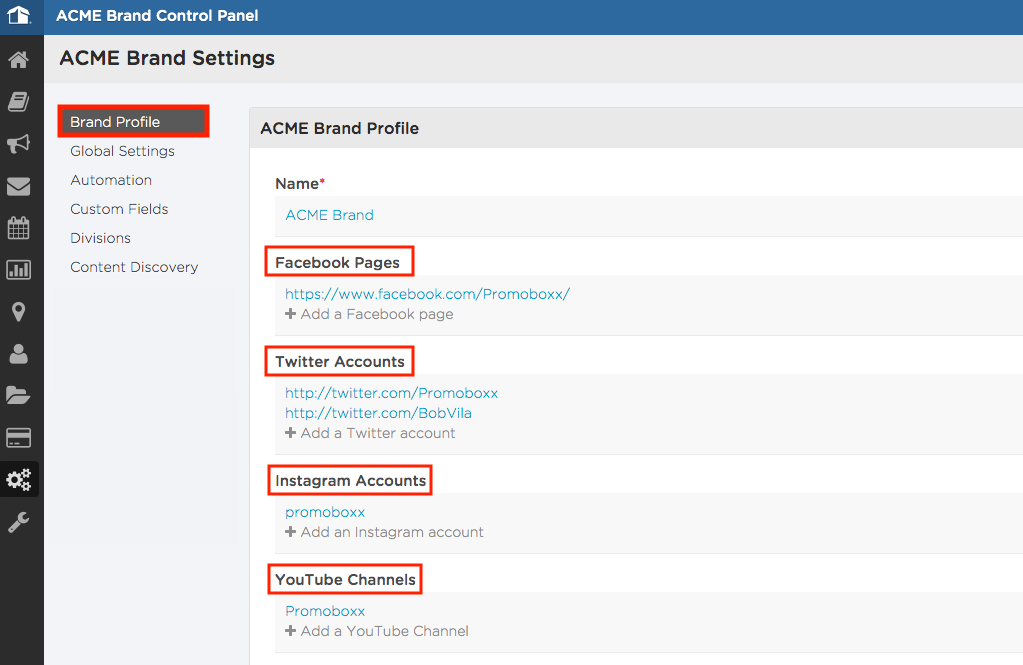Open the gears settings icon in the sidebar
The image size is (1023, 665).
coord(18,480)
